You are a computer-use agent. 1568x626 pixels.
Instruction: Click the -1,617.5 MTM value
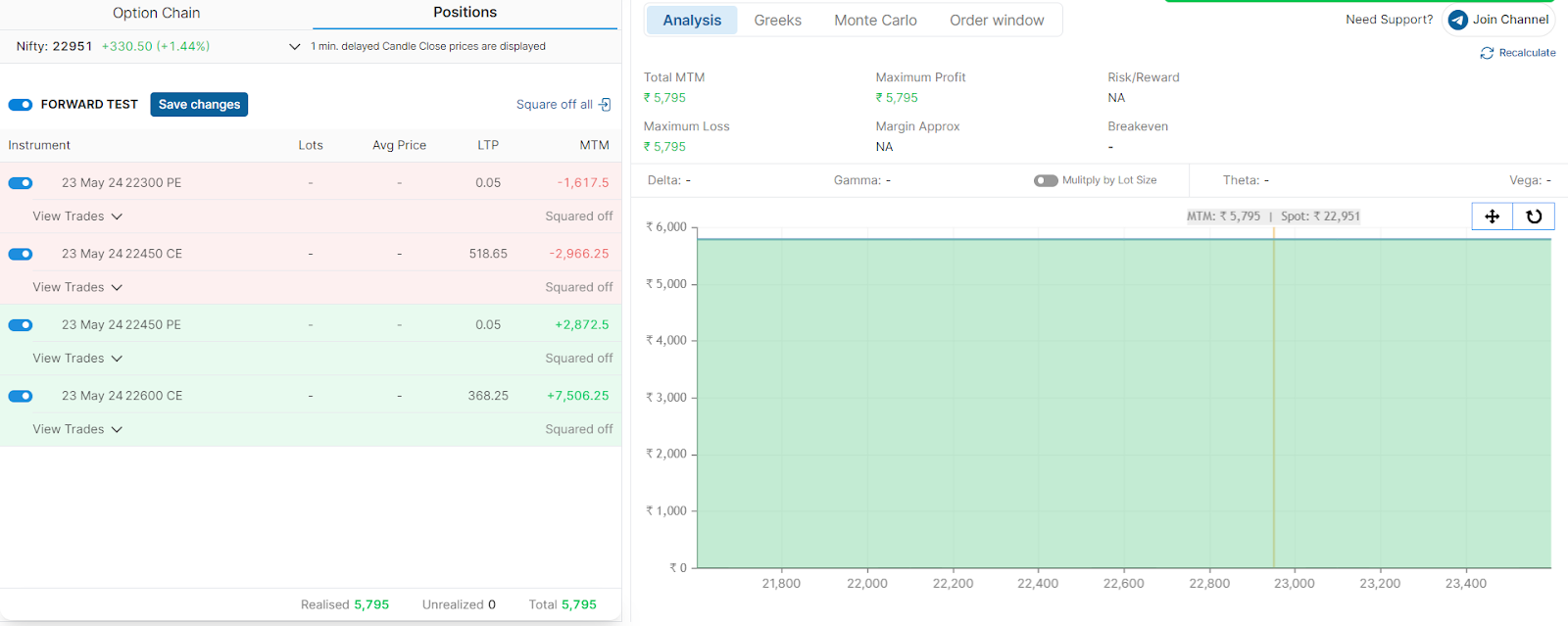tap(583, 183)
